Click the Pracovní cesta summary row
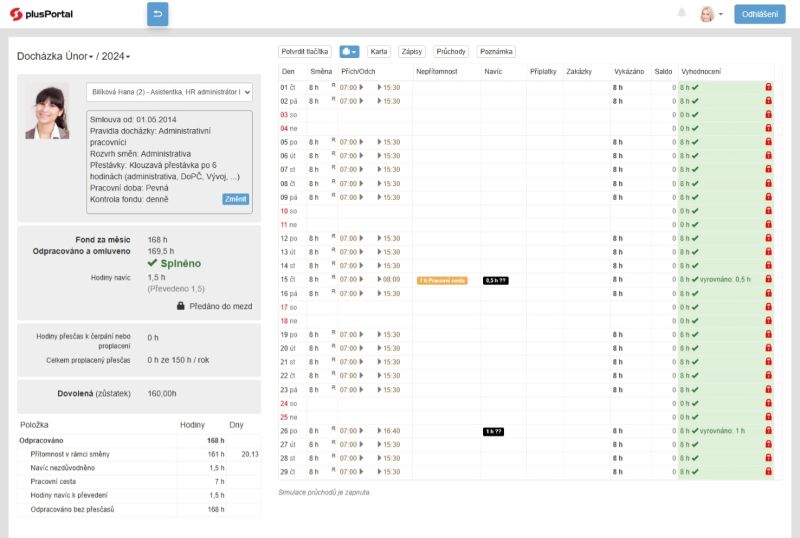This screenshot has height=538, width=800. click(139, 481)
